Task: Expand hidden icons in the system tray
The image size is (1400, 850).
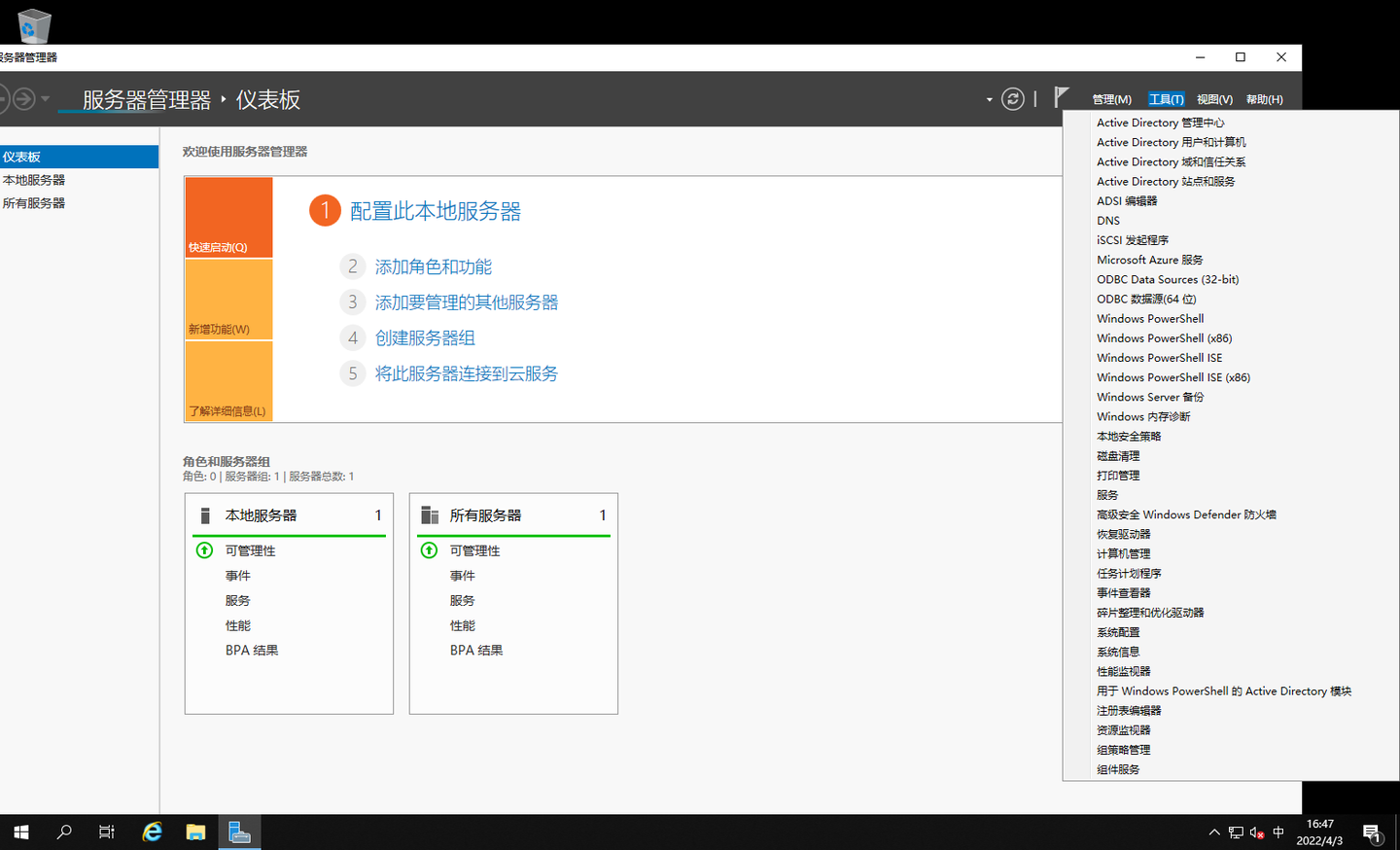Action: (1213, 832)
